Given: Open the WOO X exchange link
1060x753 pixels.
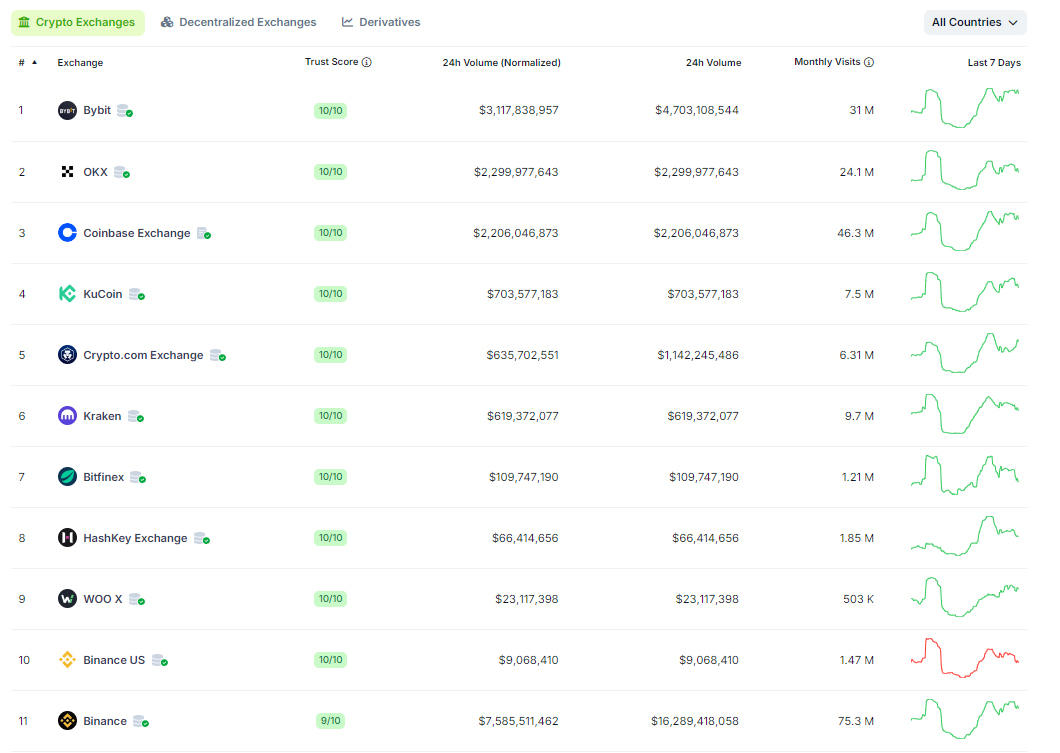Looking at the screenshot, I should pyautogui.click(x=103, y=599).
